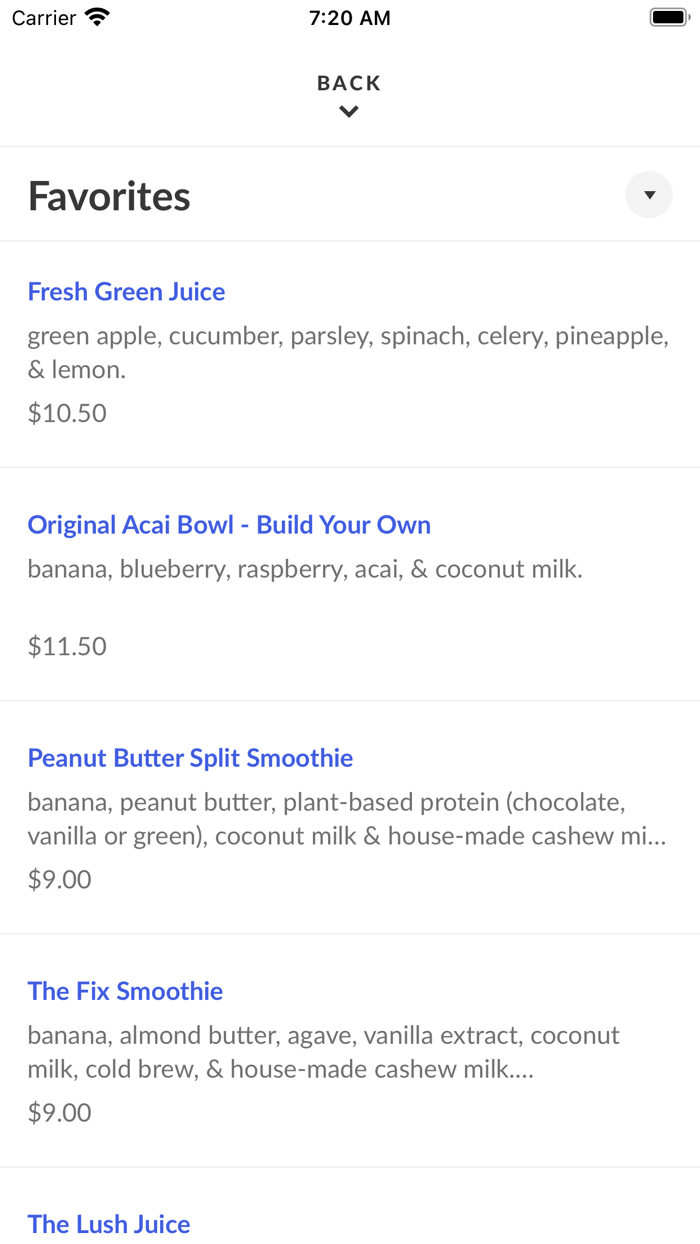This screenshot has height=1244, width=700.
Task: Open The Lush Juice listing
Action: [109, 1224]
